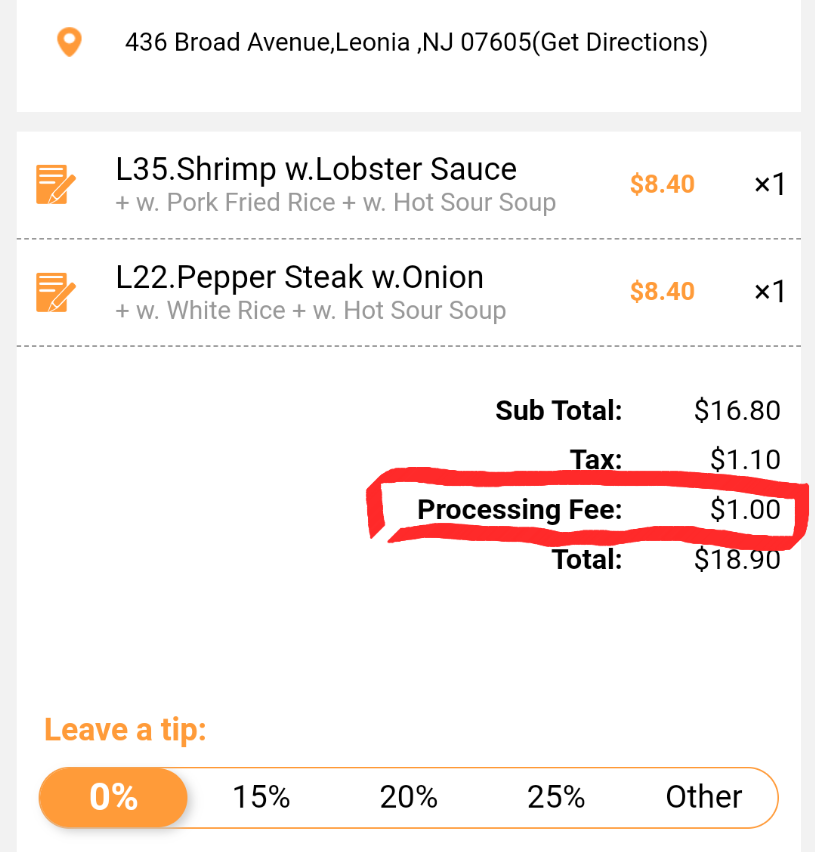The height and width of the screenshot is (852, 815).
Task: Select the Other tip amount option
Action: pos(703,797)
